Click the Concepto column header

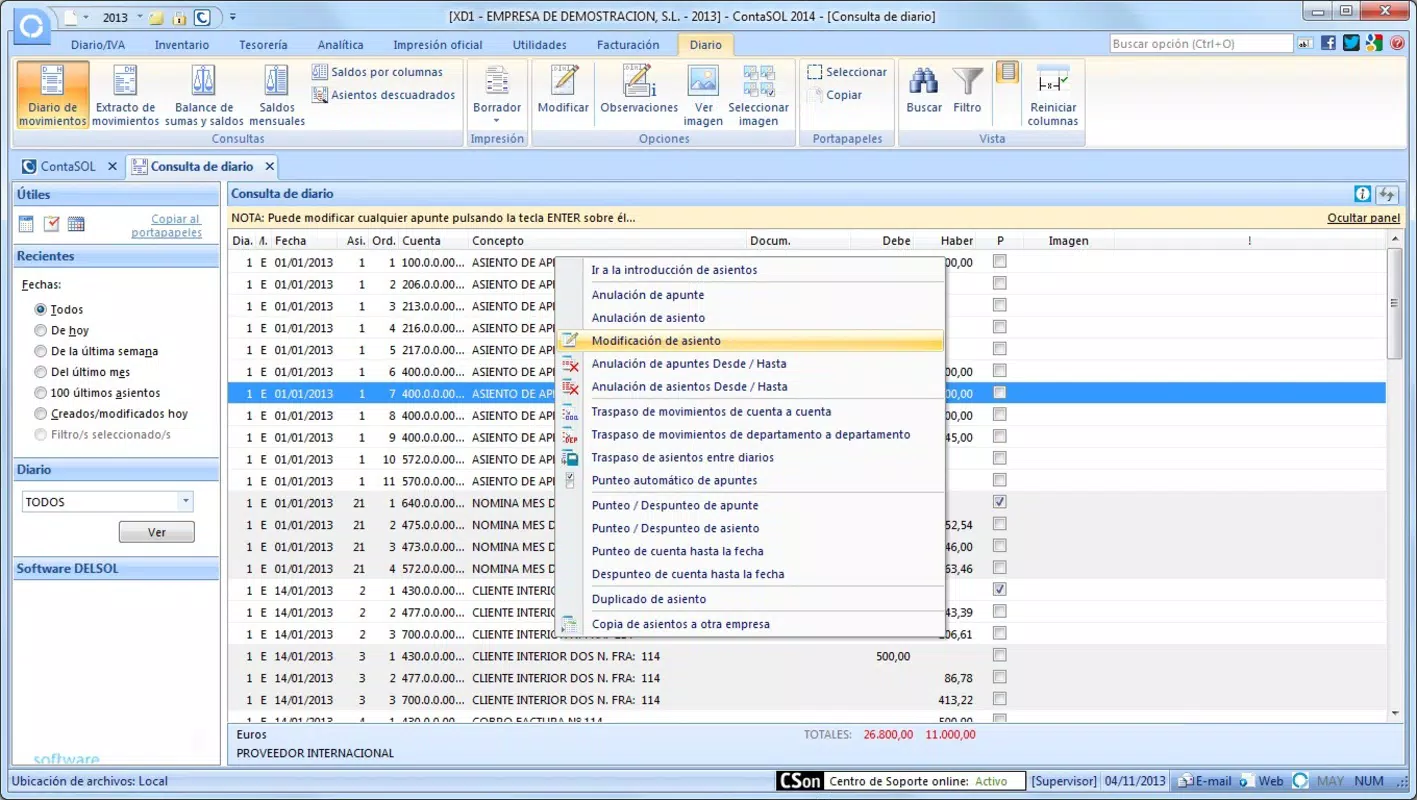coord(607,240)
